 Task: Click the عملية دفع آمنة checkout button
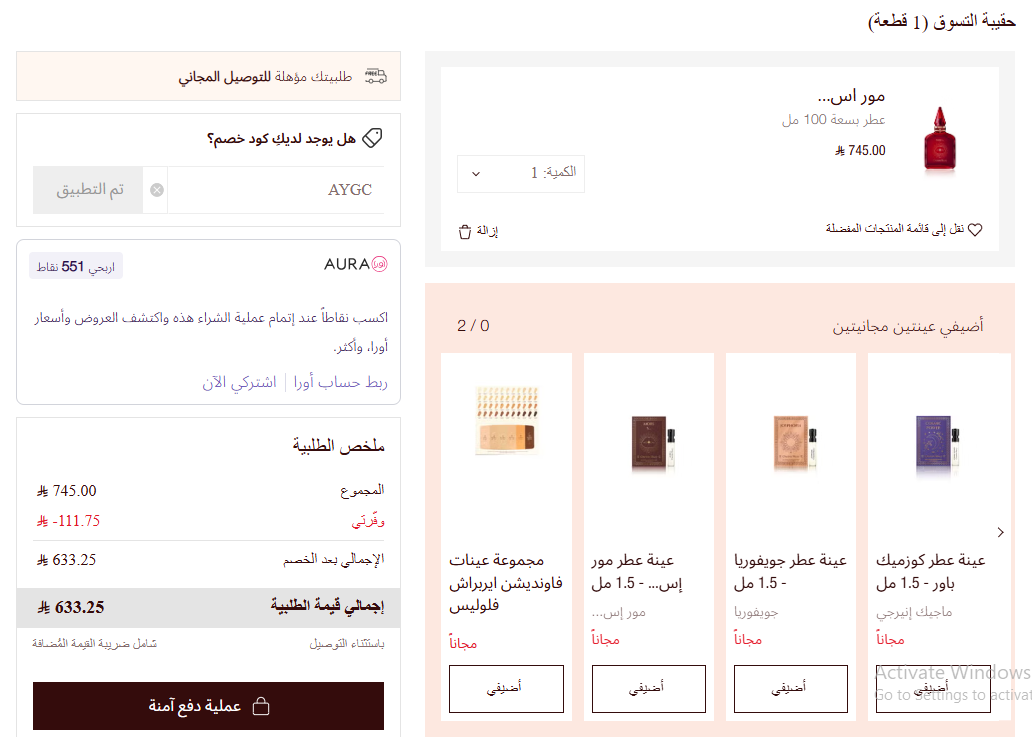[x=208, y=706]
